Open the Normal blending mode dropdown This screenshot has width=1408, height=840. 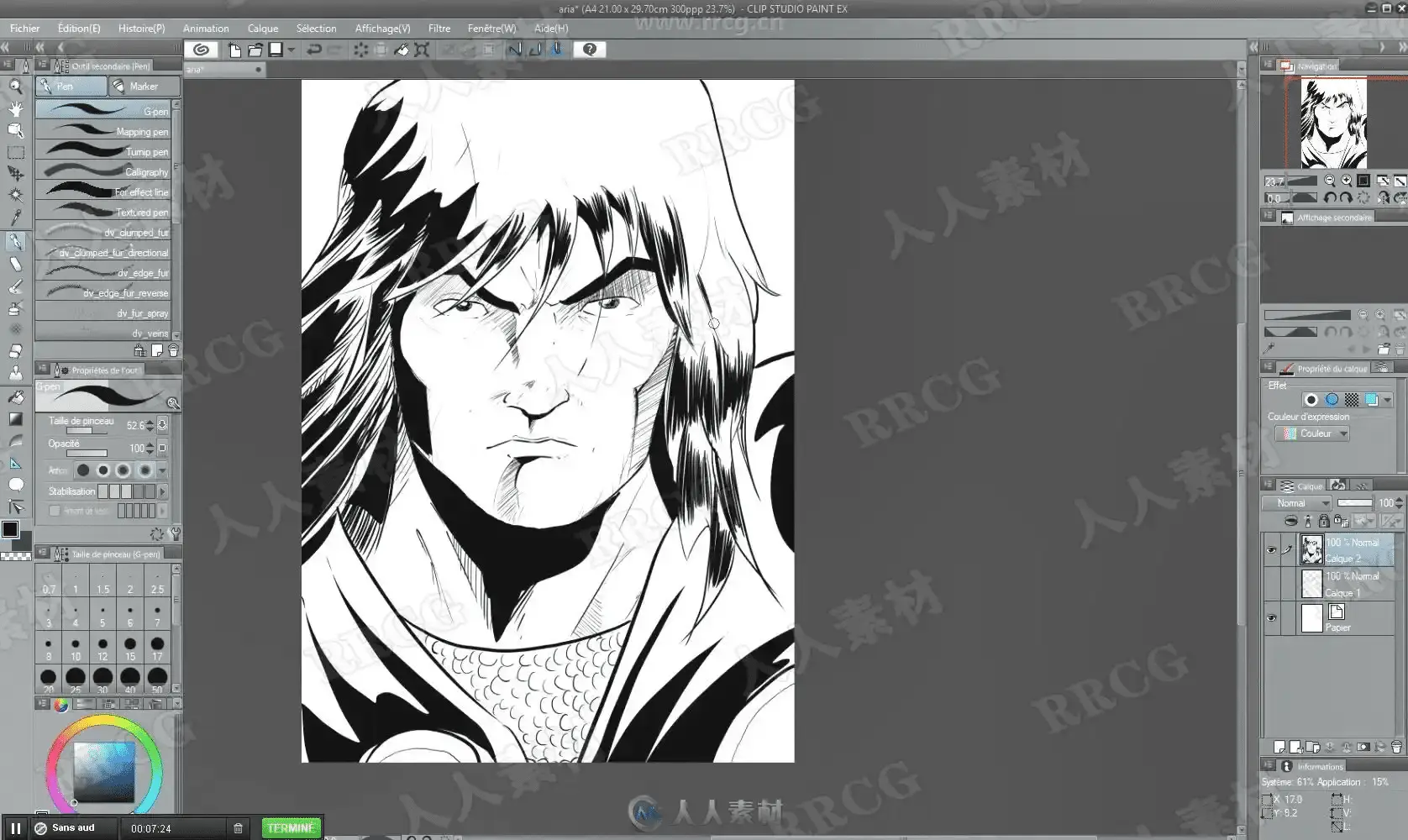click(1297, 503)
